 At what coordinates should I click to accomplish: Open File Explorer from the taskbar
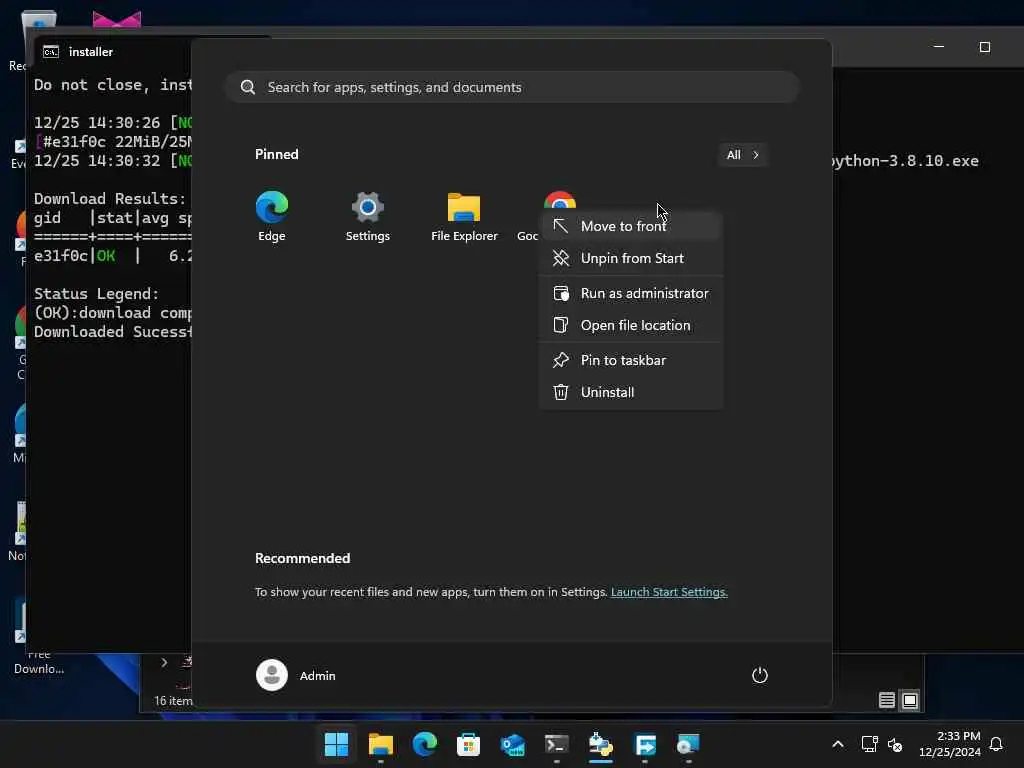click(x=381, y=744)
